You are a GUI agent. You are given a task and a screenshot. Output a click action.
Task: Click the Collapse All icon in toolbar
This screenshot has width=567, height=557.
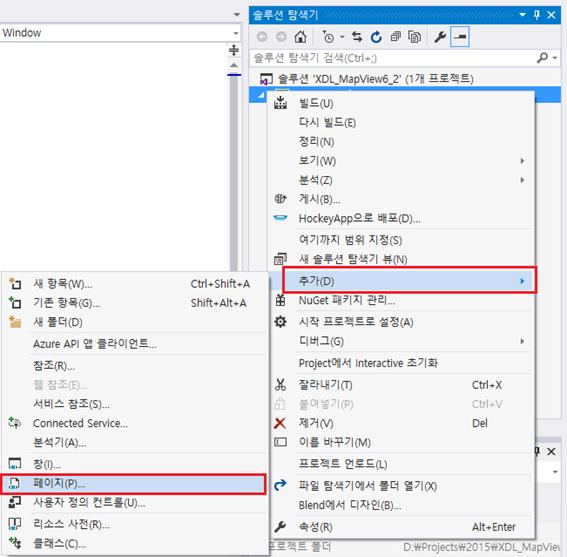click(395, 37)
